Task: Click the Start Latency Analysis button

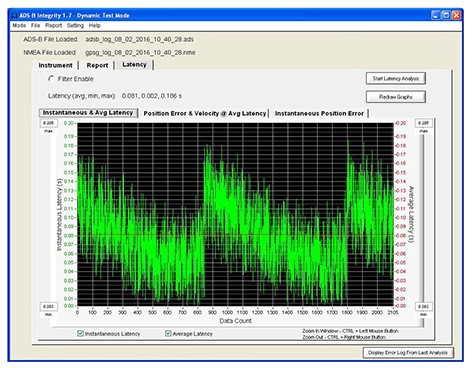Action: [x=396, y=79]
